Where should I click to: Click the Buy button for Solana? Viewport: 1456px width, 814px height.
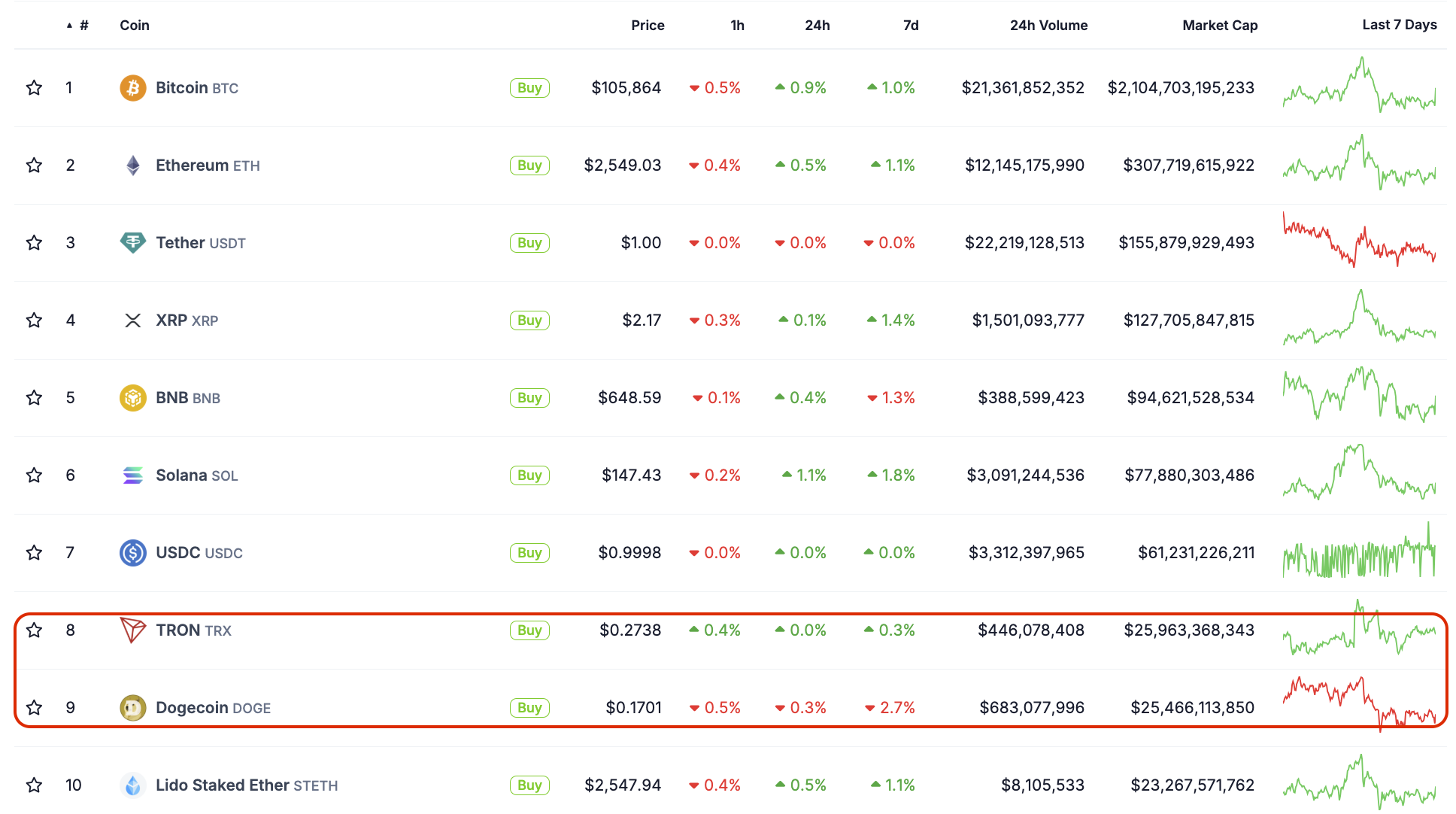click(x=529, y=475)
